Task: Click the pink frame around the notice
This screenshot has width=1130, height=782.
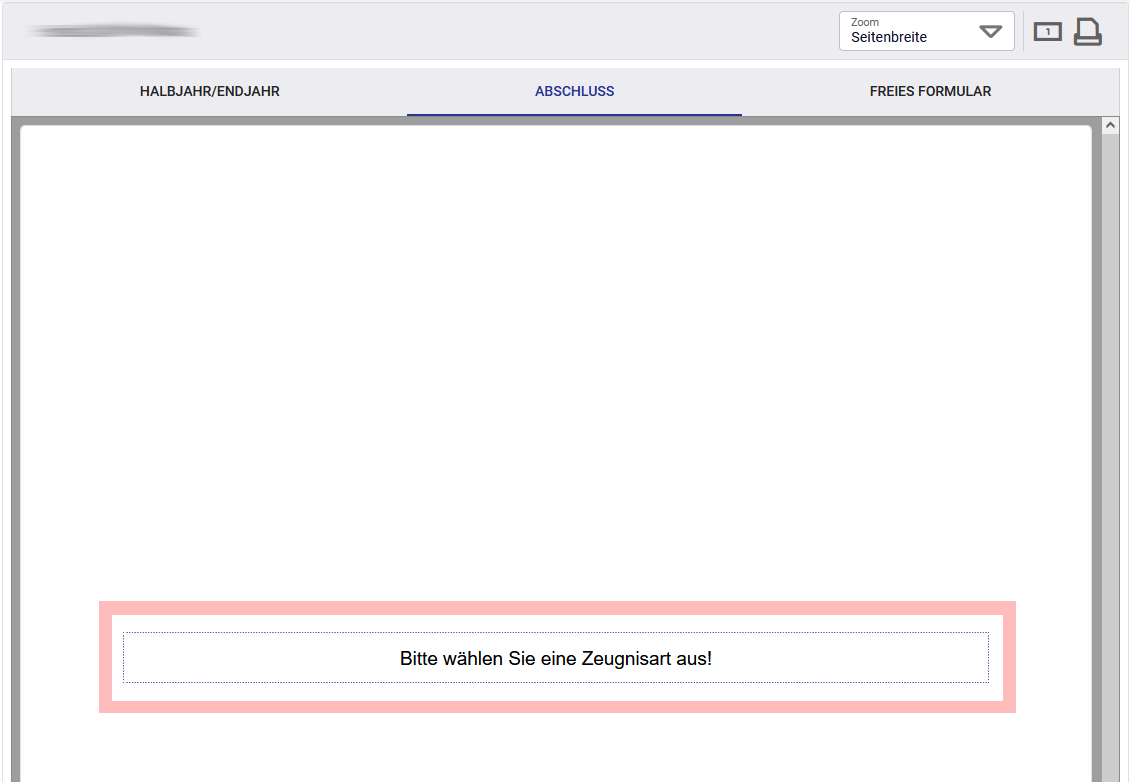Action: coord(557,608)
